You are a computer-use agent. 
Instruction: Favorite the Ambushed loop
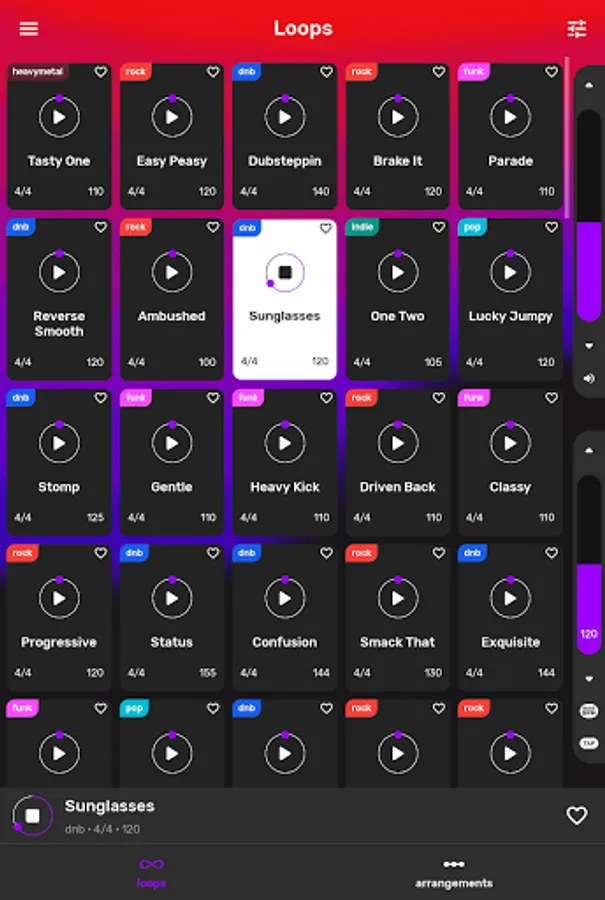213,227
